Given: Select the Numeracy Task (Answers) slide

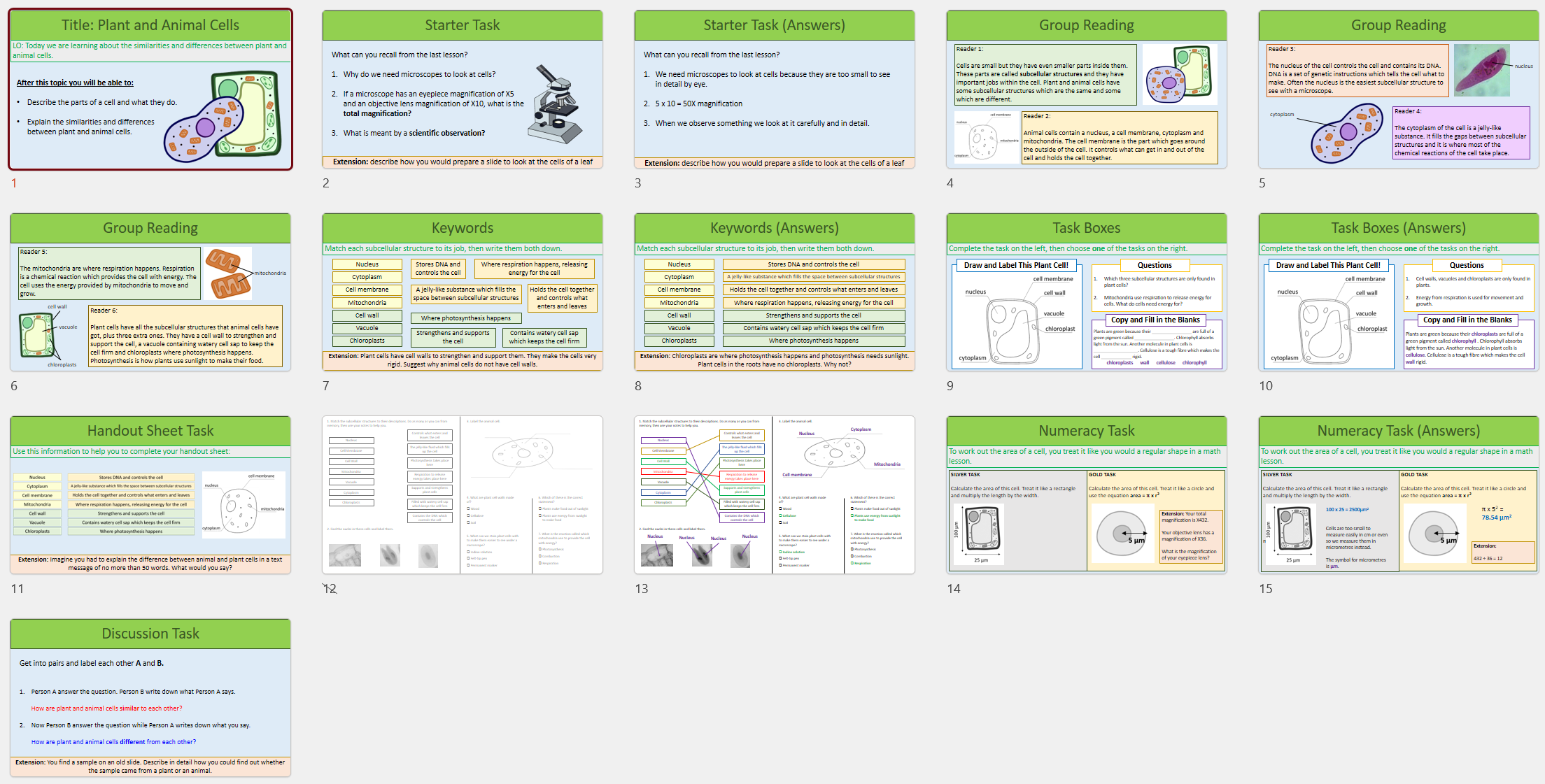Looking at the screenshot, I should pyautogui.click(x=1398, y=495).
